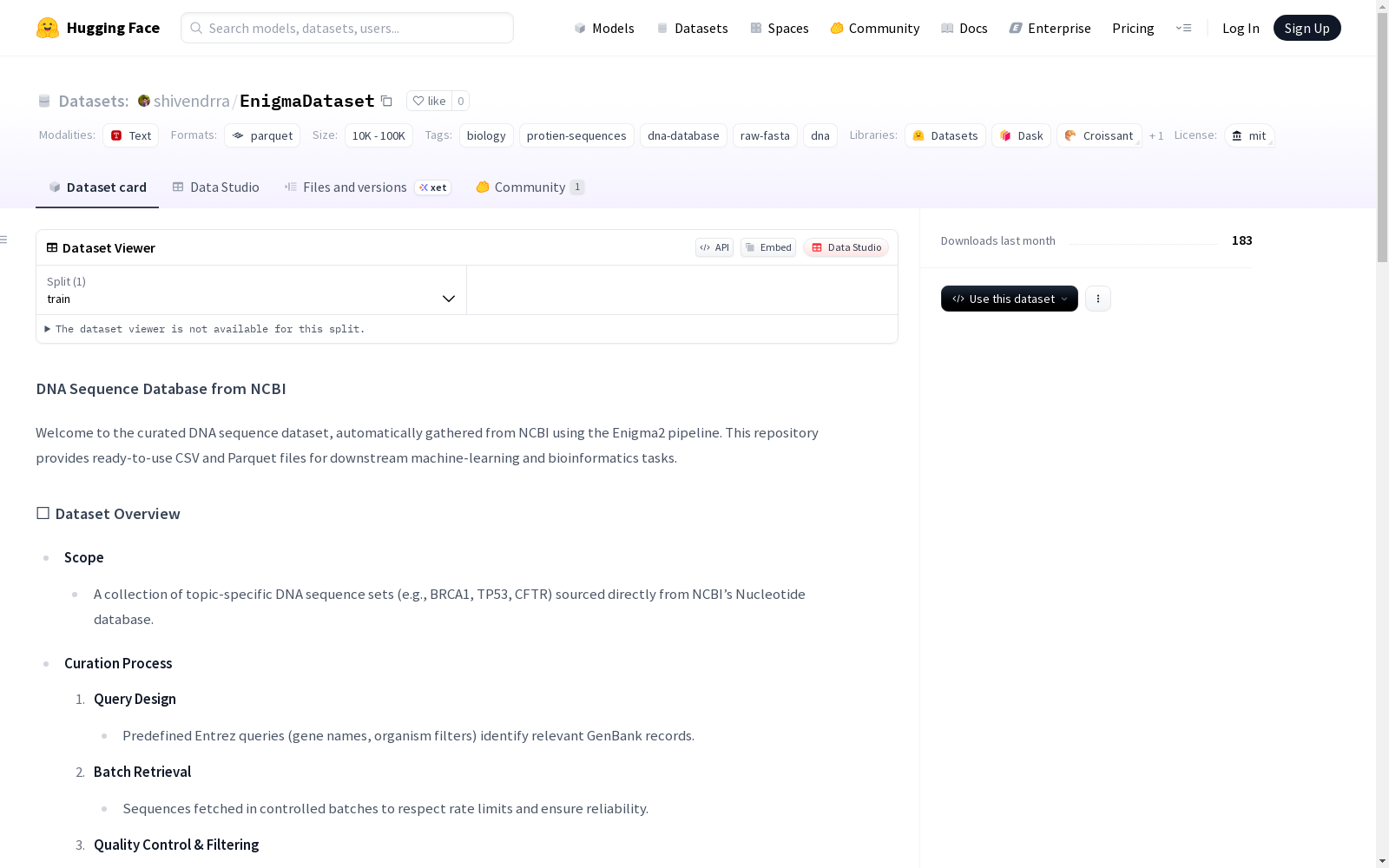Image resolution: width=1389 pixels, height=868 pixels.
Task: Open Community in top navigation
Action: coord(875,28)
